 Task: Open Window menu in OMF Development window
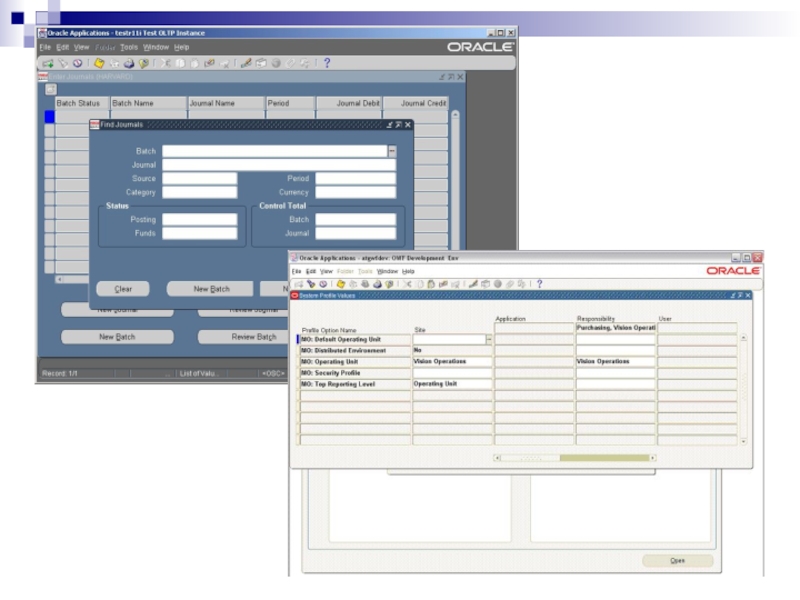tap(387, 271)
